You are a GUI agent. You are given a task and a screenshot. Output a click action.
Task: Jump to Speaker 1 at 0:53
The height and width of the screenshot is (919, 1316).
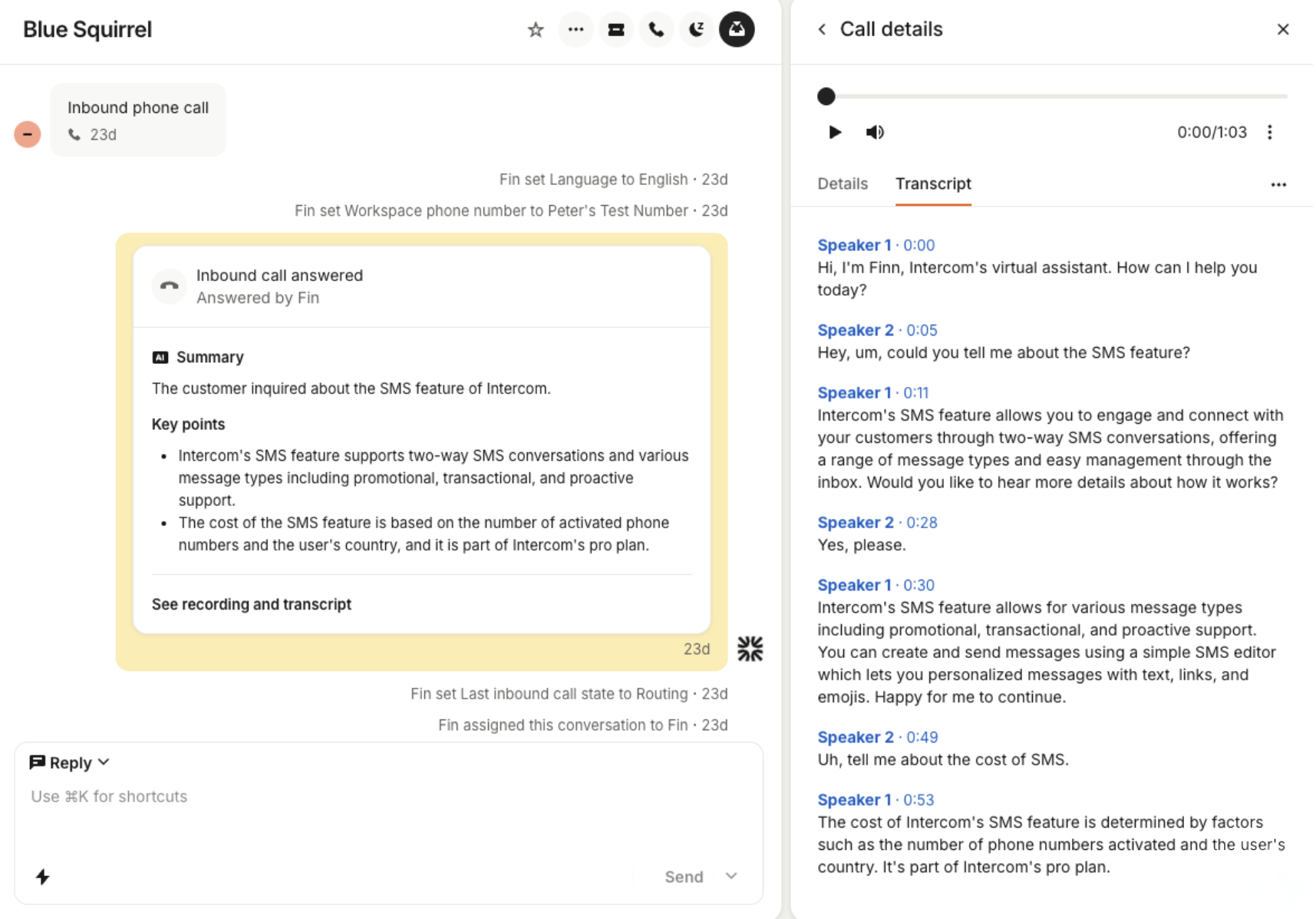pyautogui.click(x=876, y=801)
